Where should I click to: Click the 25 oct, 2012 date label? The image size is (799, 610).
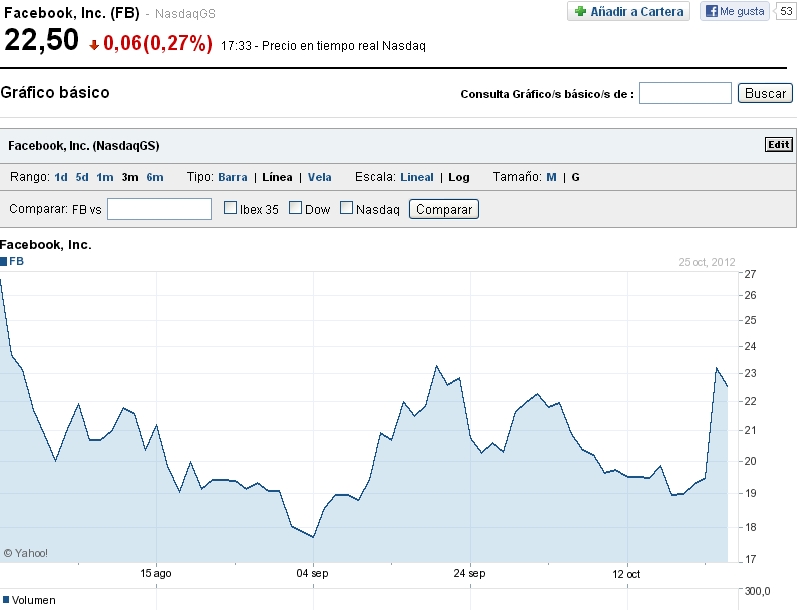707,262
